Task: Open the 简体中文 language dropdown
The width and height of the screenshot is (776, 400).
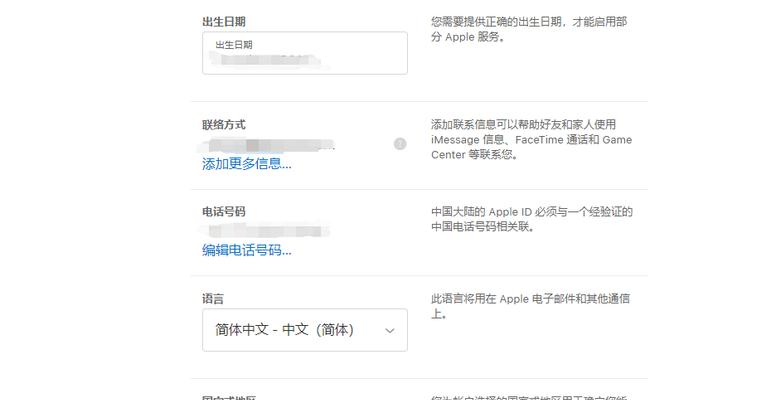Action: [305, 330]
